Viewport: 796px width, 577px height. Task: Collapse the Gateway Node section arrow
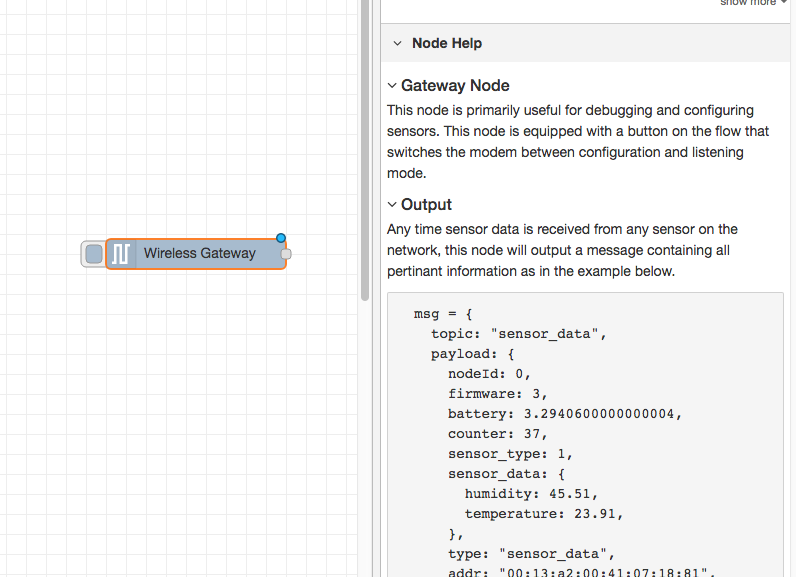393,86
